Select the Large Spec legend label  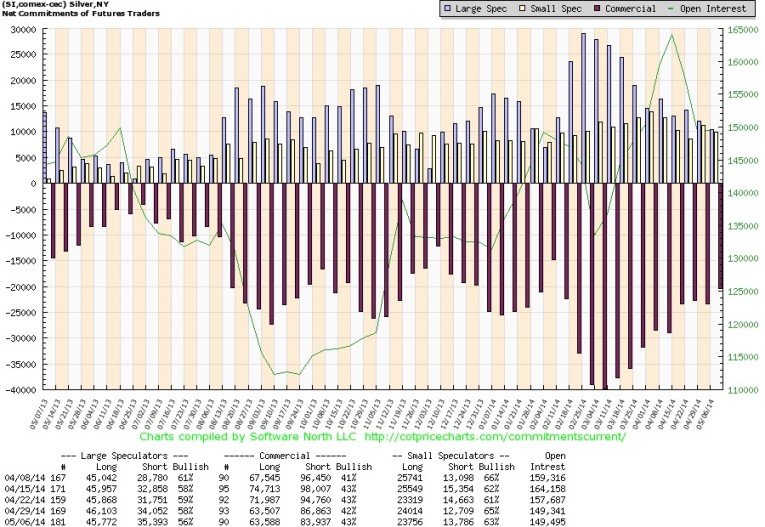481,9
